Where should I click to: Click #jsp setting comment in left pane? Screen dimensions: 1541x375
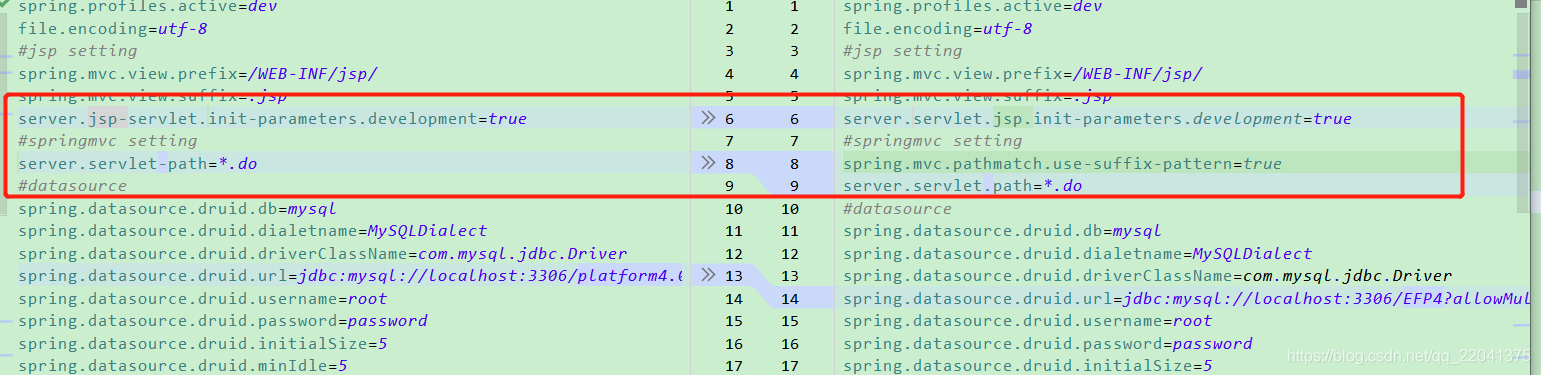[x=77, y=51]
